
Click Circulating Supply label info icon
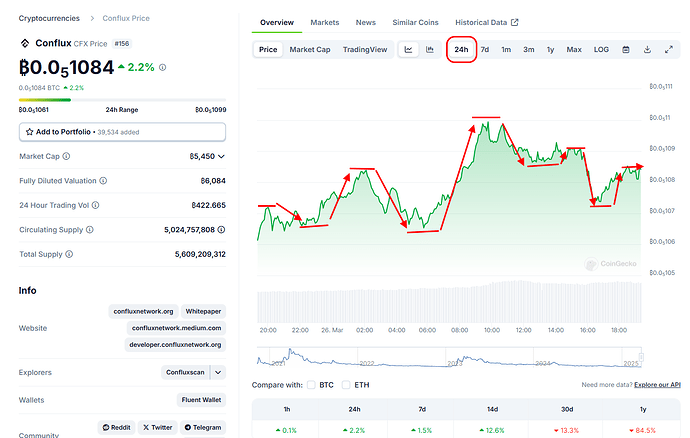point(90,230)
